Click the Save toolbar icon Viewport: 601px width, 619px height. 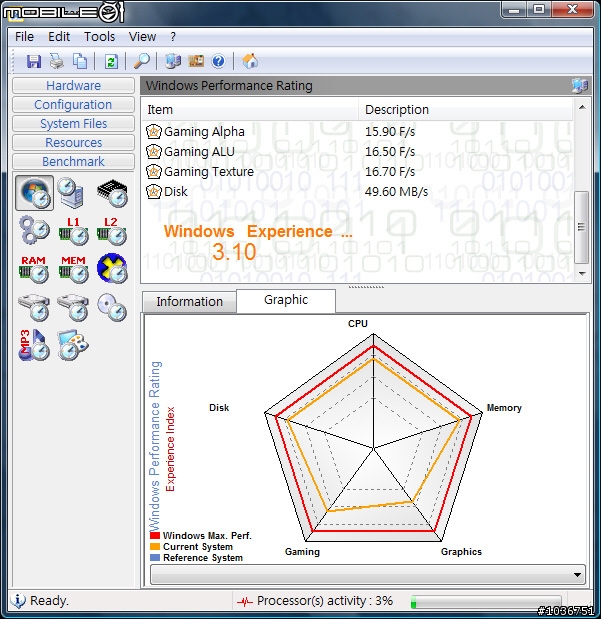point(34,62)
